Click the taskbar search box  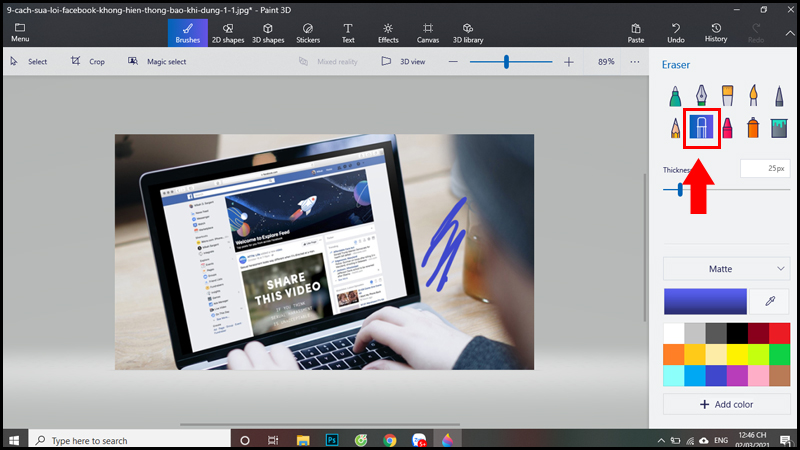131,440
